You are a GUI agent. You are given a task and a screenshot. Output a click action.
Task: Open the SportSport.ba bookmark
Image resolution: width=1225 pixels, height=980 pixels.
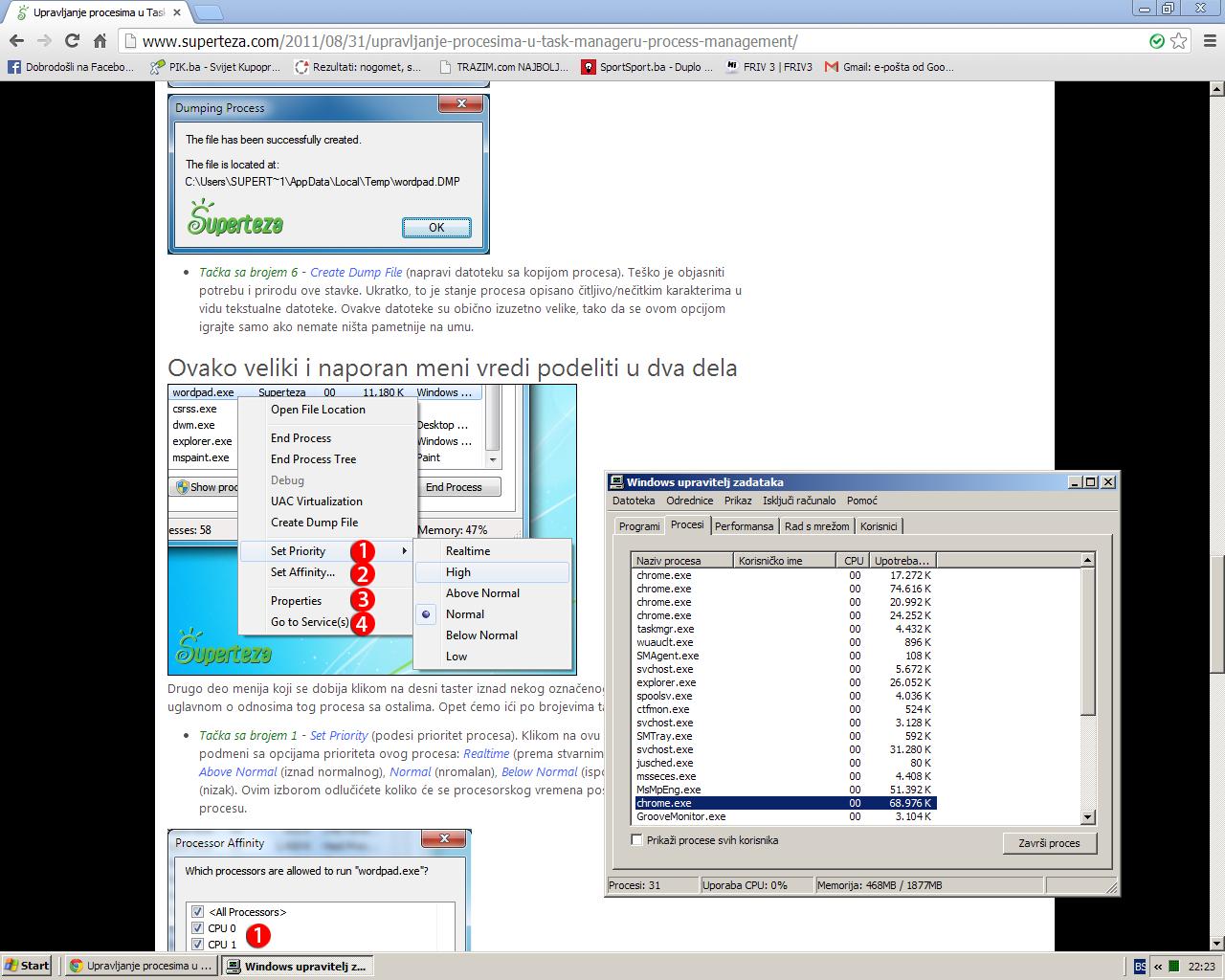[x=648, y=67]
